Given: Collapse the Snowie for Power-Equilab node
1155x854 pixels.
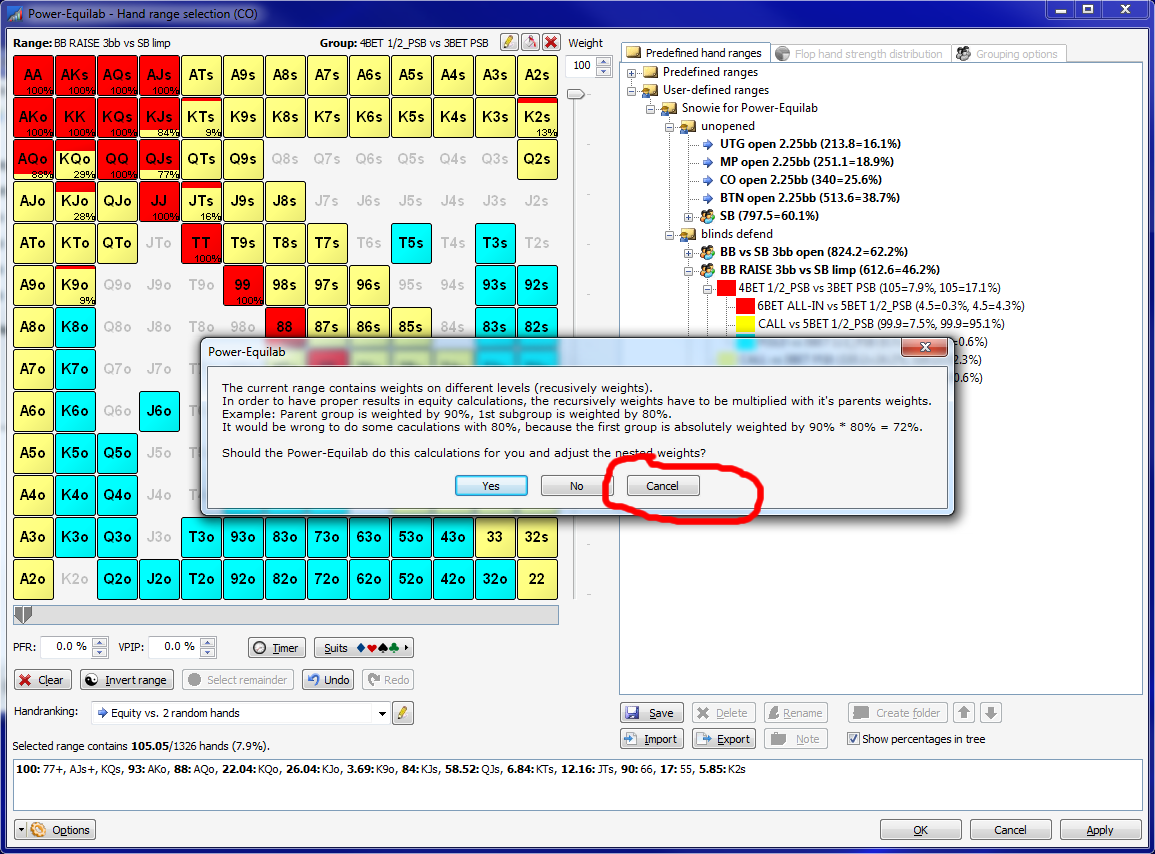Looking at the screenshot, I should pos(650,108).
